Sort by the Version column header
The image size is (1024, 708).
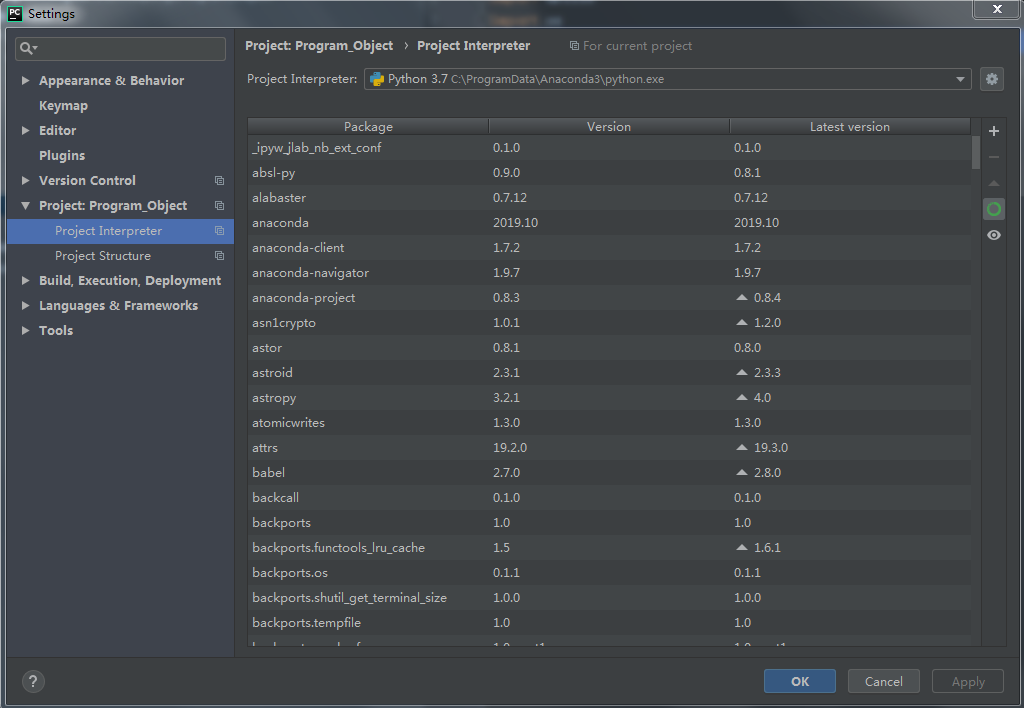[609, 127]
